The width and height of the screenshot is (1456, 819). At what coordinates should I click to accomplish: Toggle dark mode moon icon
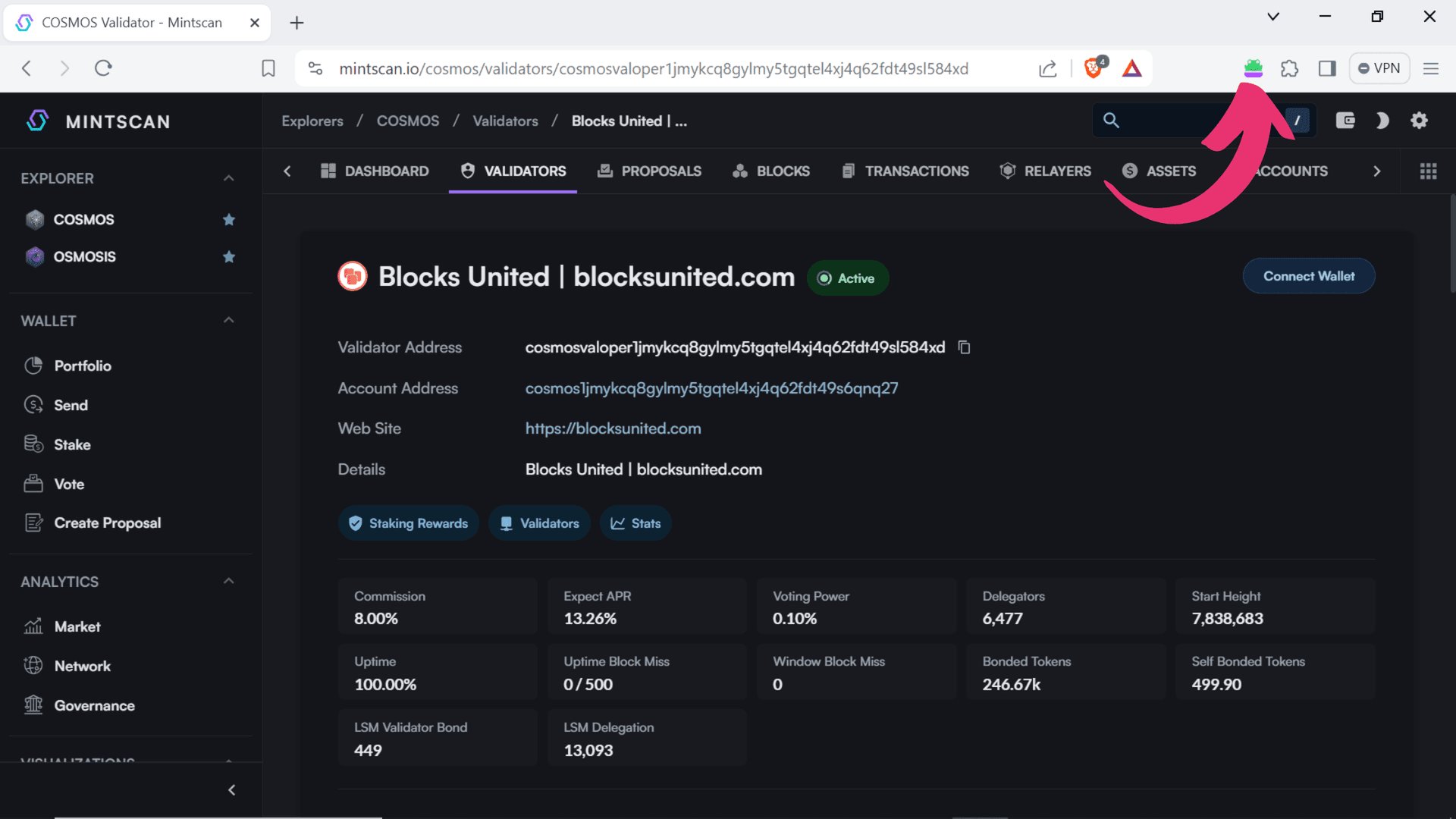[x=1382, y=121]
